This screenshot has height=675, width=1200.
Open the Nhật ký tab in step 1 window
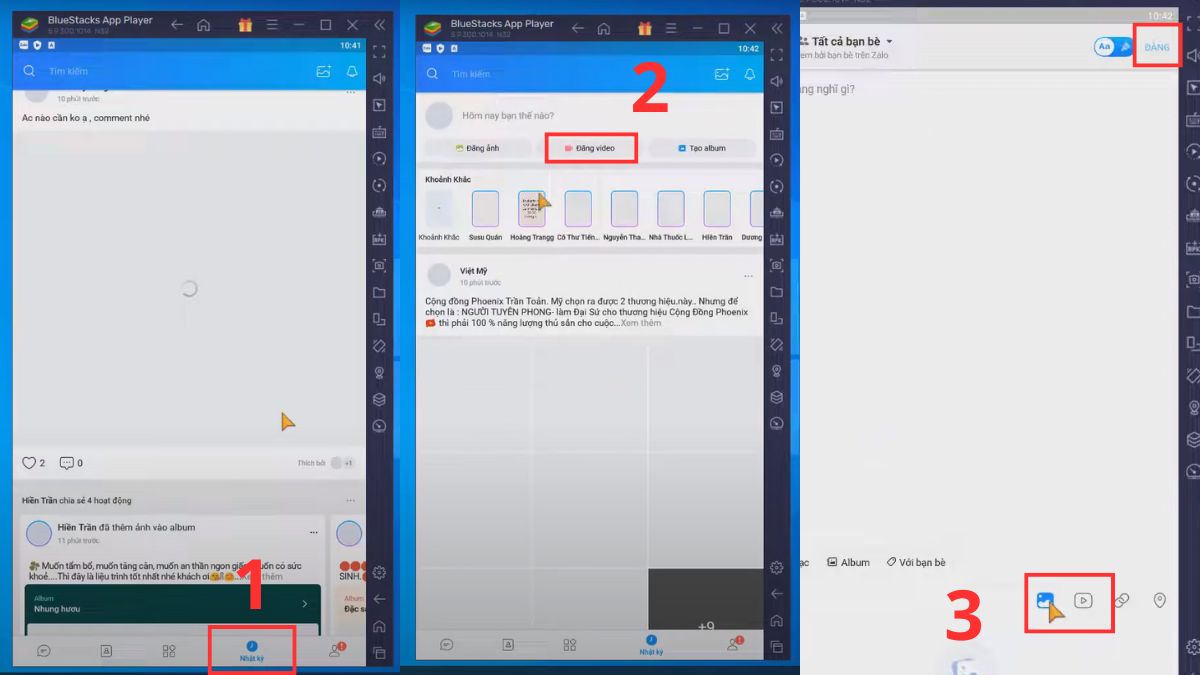click(x=252, y=651)
